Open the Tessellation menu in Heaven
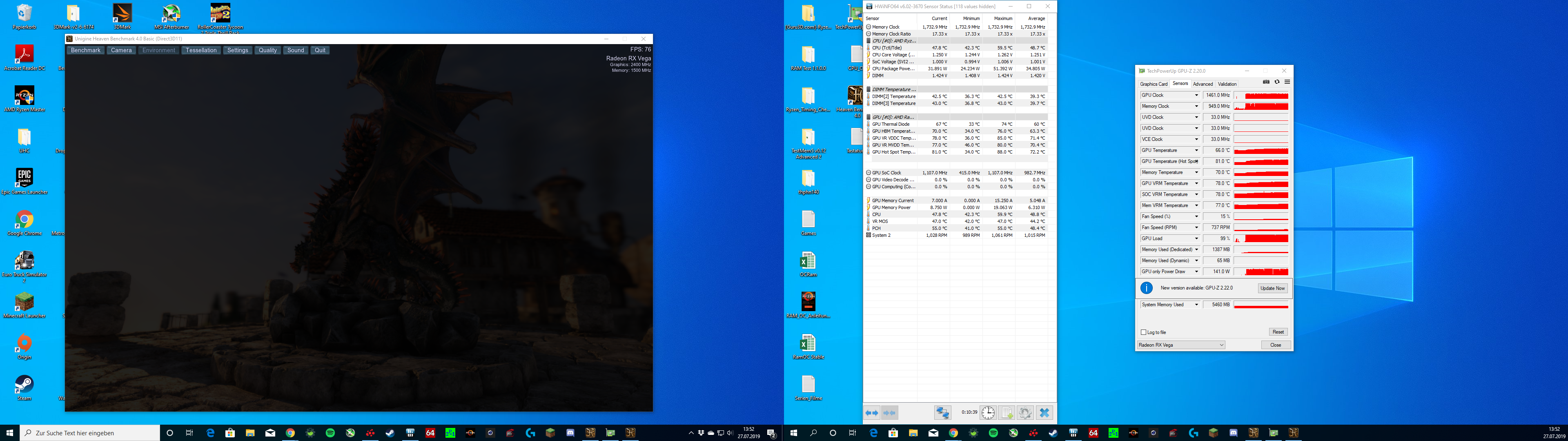1568x441 pixels. [201, 51]
